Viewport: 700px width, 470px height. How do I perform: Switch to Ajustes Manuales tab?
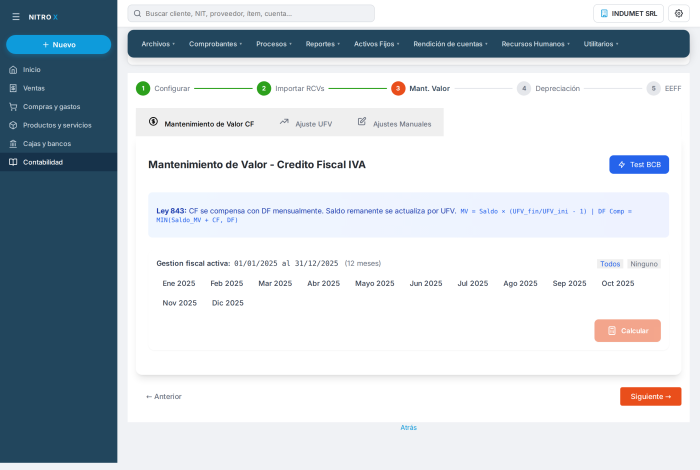[x=394, y=122]
